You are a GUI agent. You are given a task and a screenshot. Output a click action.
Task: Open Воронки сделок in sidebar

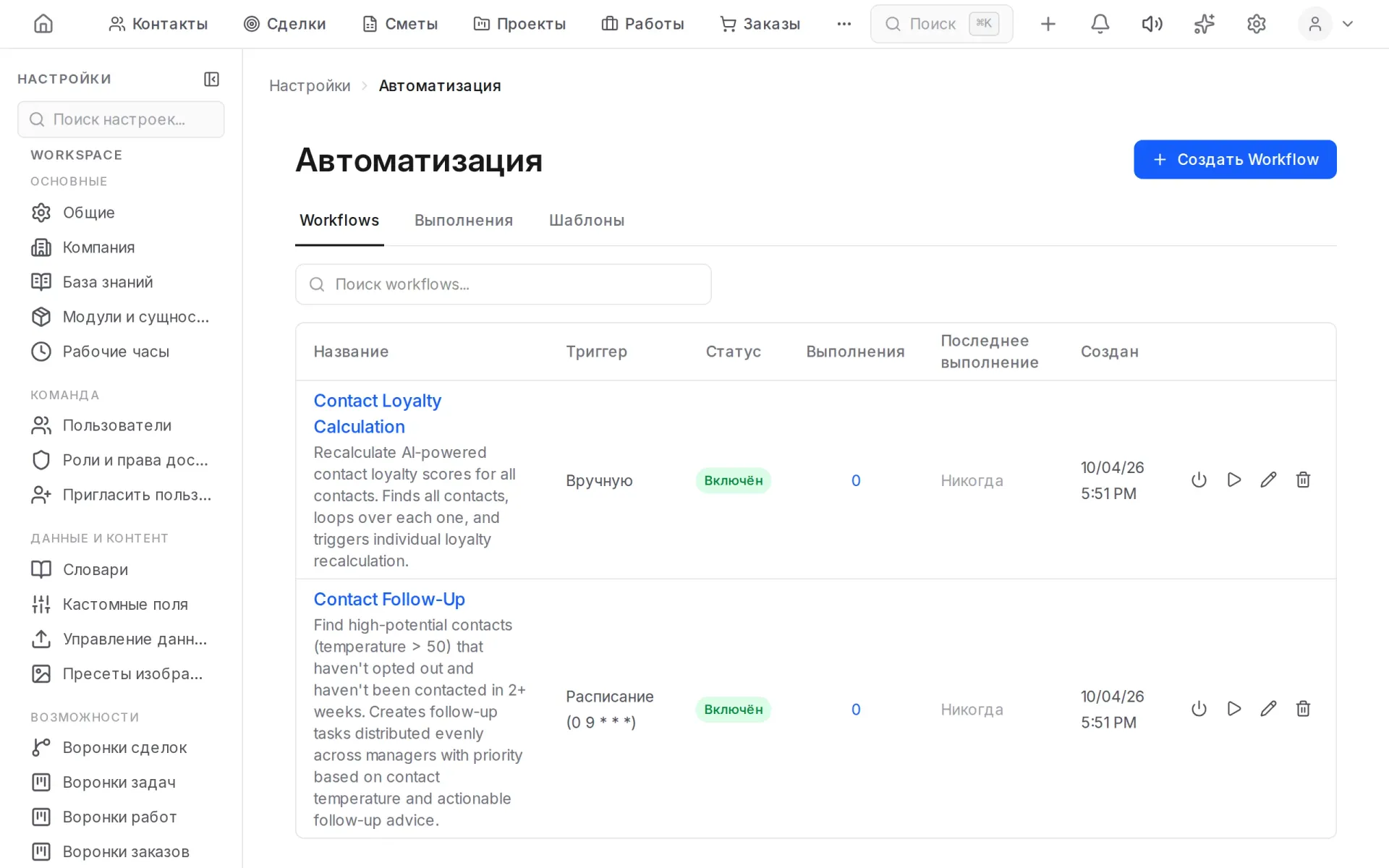coord(121,747)
